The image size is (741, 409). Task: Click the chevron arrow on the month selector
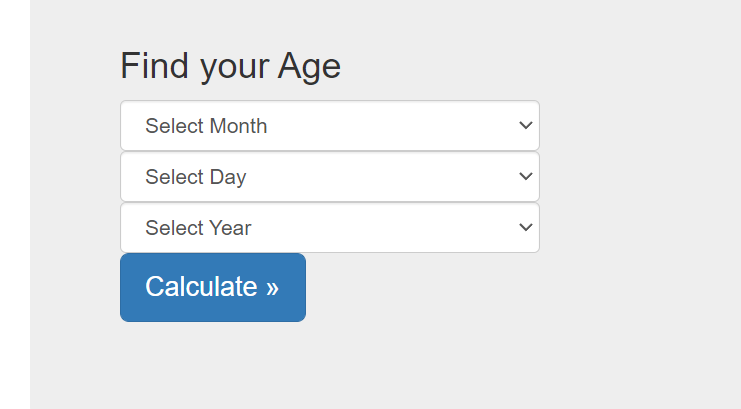click(x=525, y=126)
